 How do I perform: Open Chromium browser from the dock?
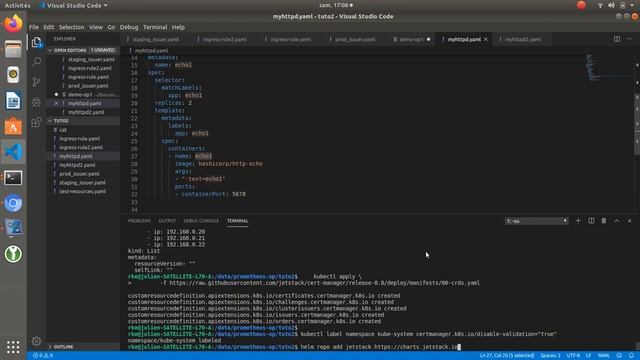(13, 203)
